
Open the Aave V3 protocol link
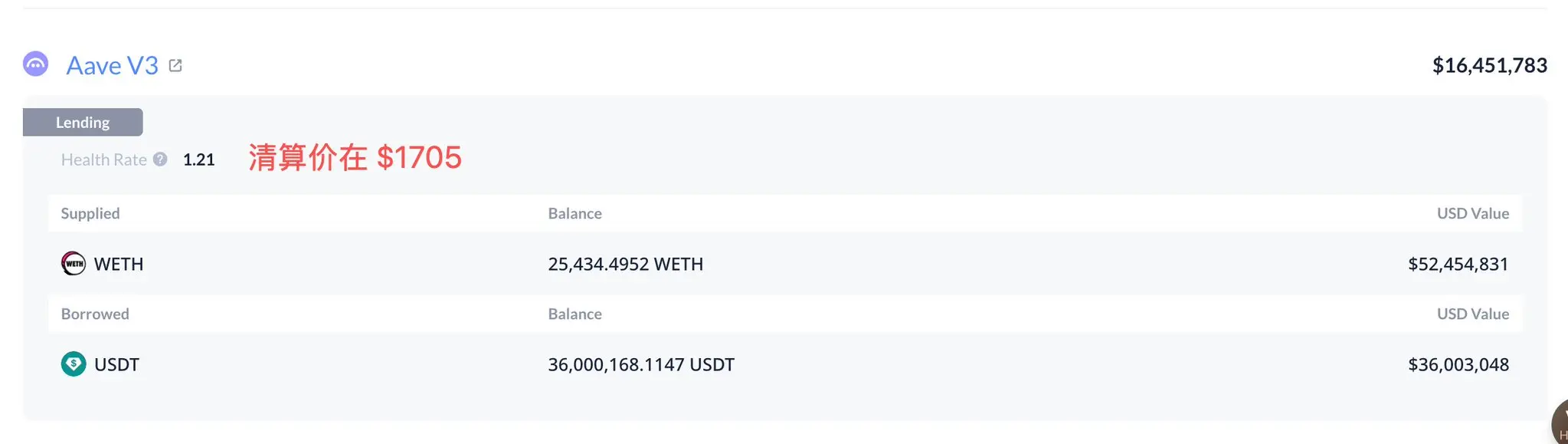pyautogui.click(x=112, y=66)
